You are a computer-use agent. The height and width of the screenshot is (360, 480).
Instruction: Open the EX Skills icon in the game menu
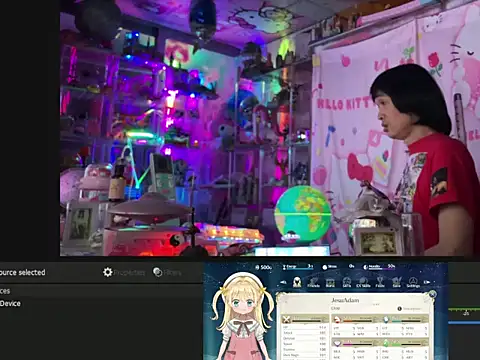click(363, 282)
